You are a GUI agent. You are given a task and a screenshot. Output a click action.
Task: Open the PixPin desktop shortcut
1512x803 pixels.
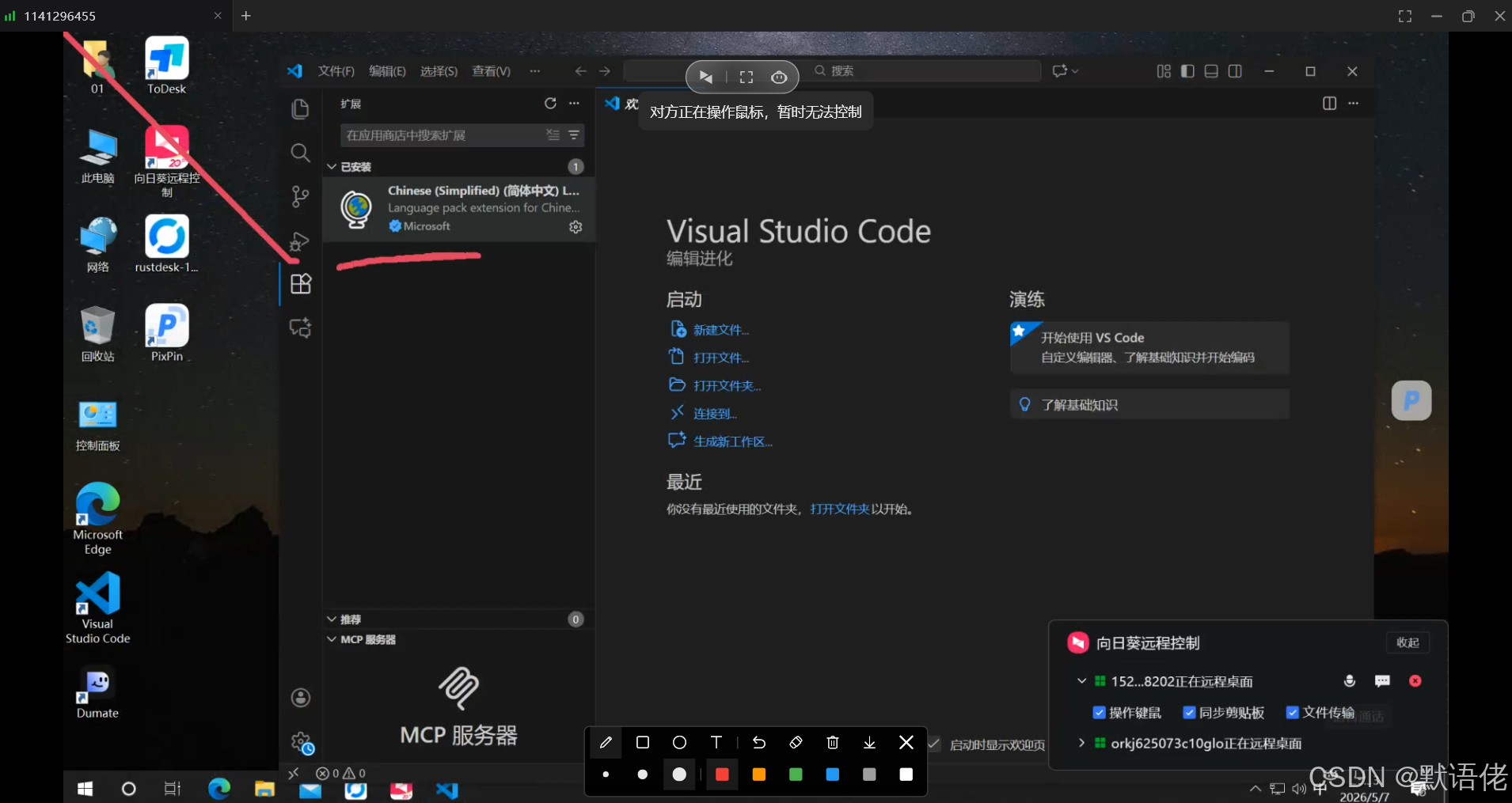166,334
